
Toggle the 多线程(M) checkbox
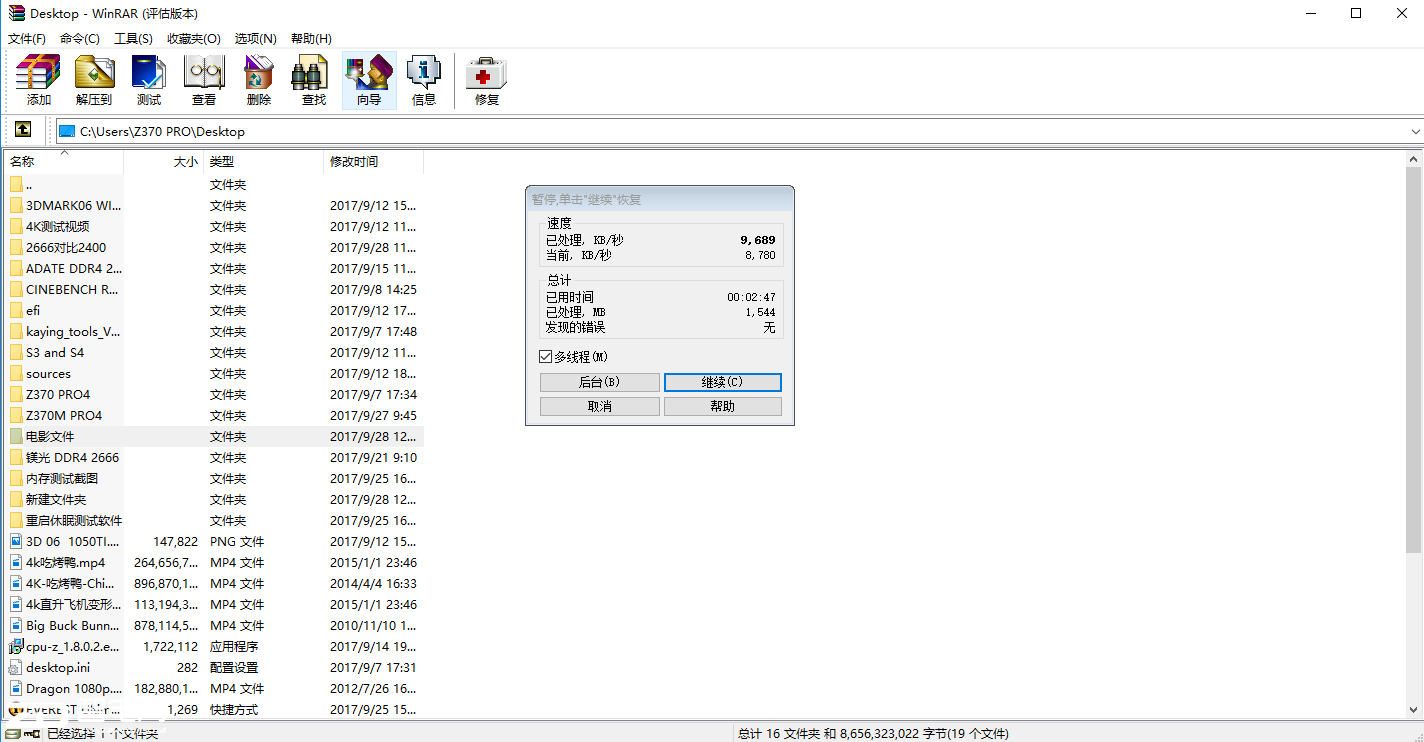tap(545, 356)
